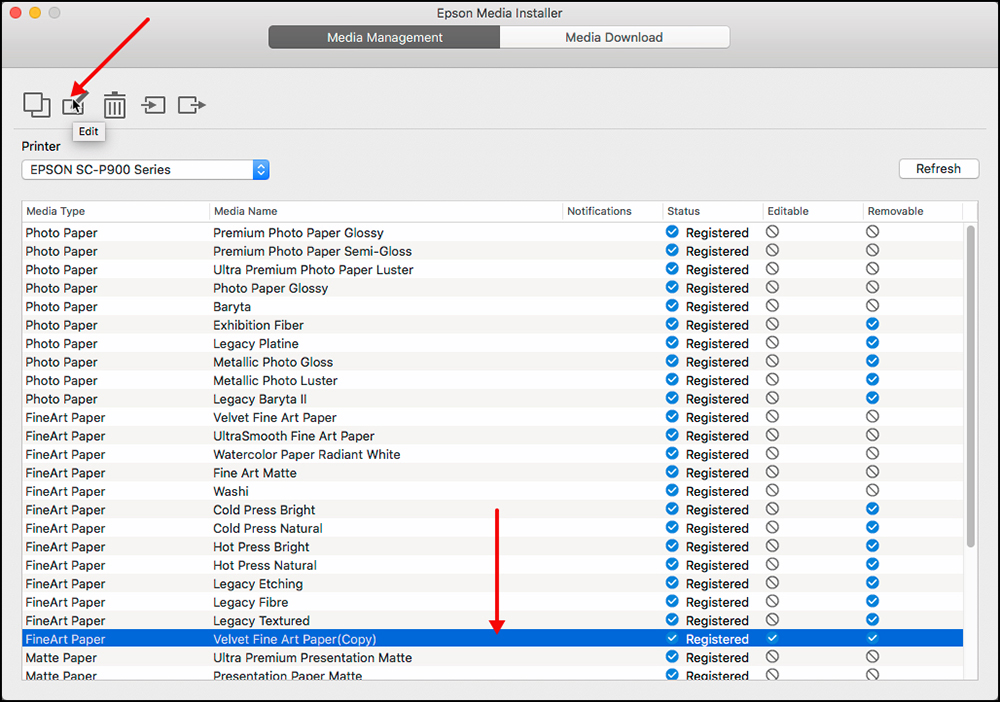1000x702 pixels.
Task: Click the Status column header
Action: tap(712, 211)
